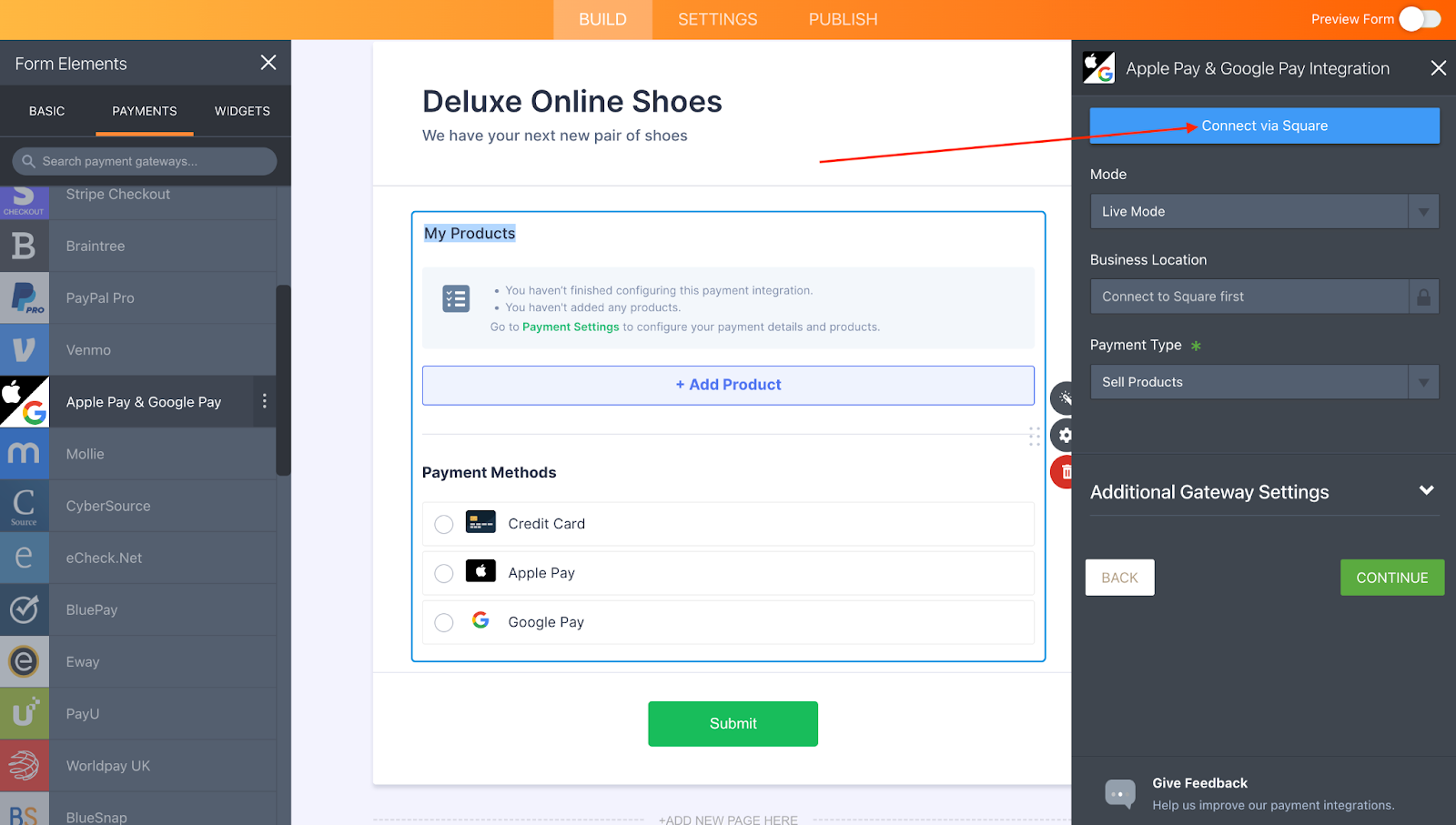Click the Mollie logo icon
The width and height of the screenshot is (1456, 825).
24,453
